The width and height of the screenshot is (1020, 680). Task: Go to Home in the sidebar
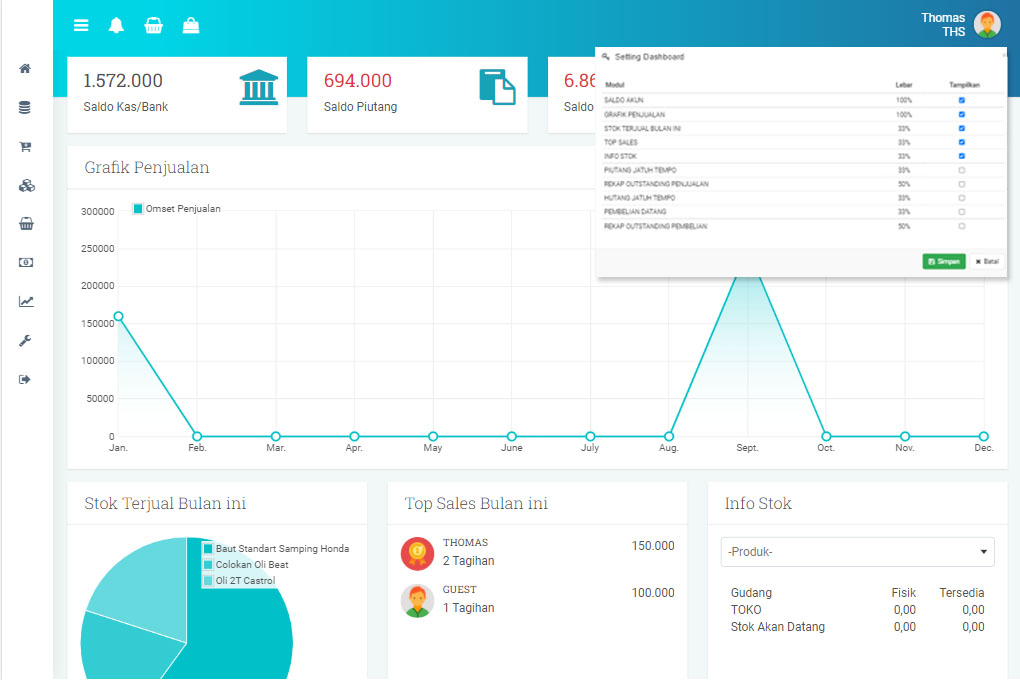(x=25, y=68)
